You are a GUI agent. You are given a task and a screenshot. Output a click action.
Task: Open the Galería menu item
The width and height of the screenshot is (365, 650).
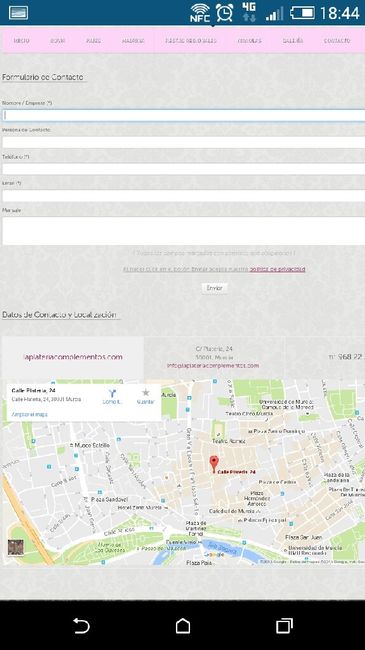tap(293, 41)
